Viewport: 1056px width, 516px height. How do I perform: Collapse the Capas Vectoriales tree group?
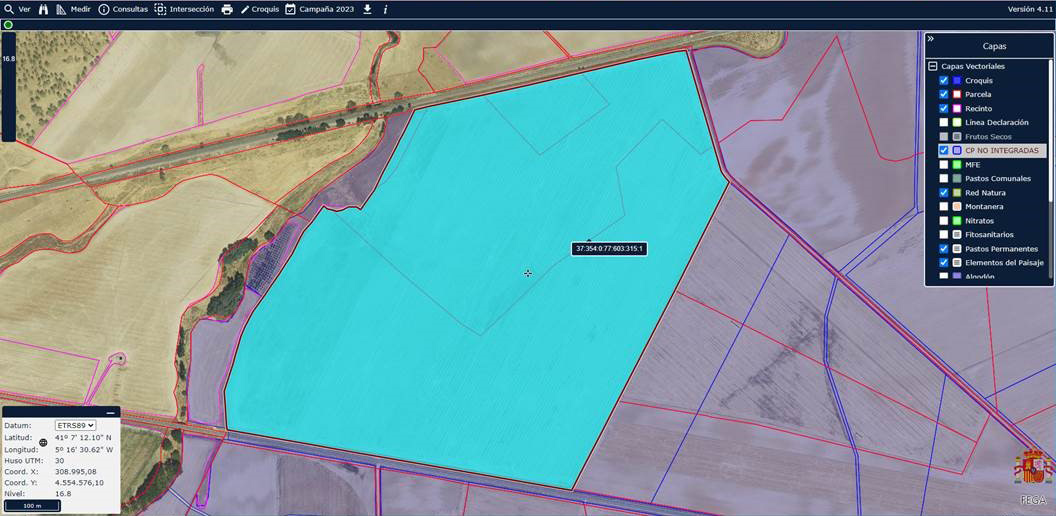[933, 66]
